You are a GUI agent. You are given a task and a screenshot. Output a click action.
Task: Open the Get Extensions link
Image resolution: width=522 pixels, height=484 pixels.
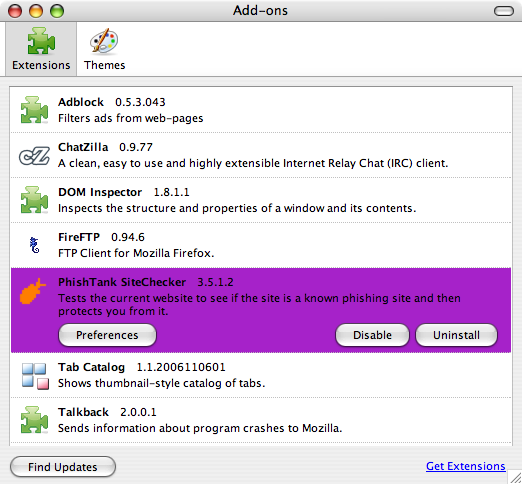[x=466, y=466]
